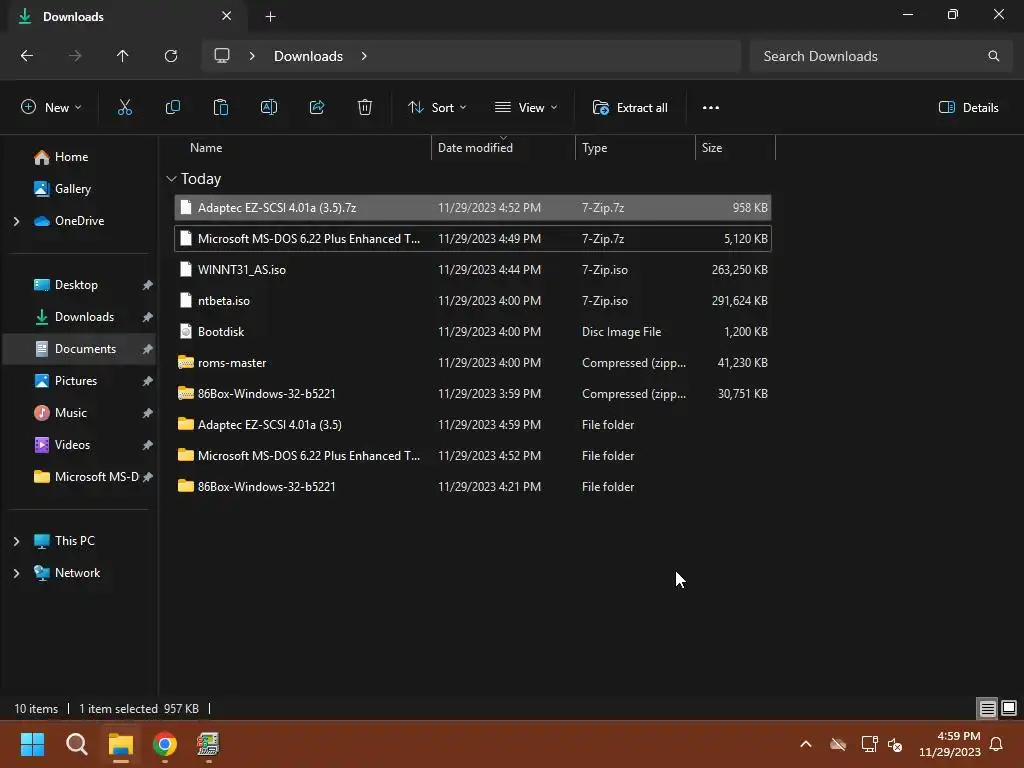Click chevron before Downloads in address bar
This screenshot has height=768, width=1024.
[x=252, y=56]
